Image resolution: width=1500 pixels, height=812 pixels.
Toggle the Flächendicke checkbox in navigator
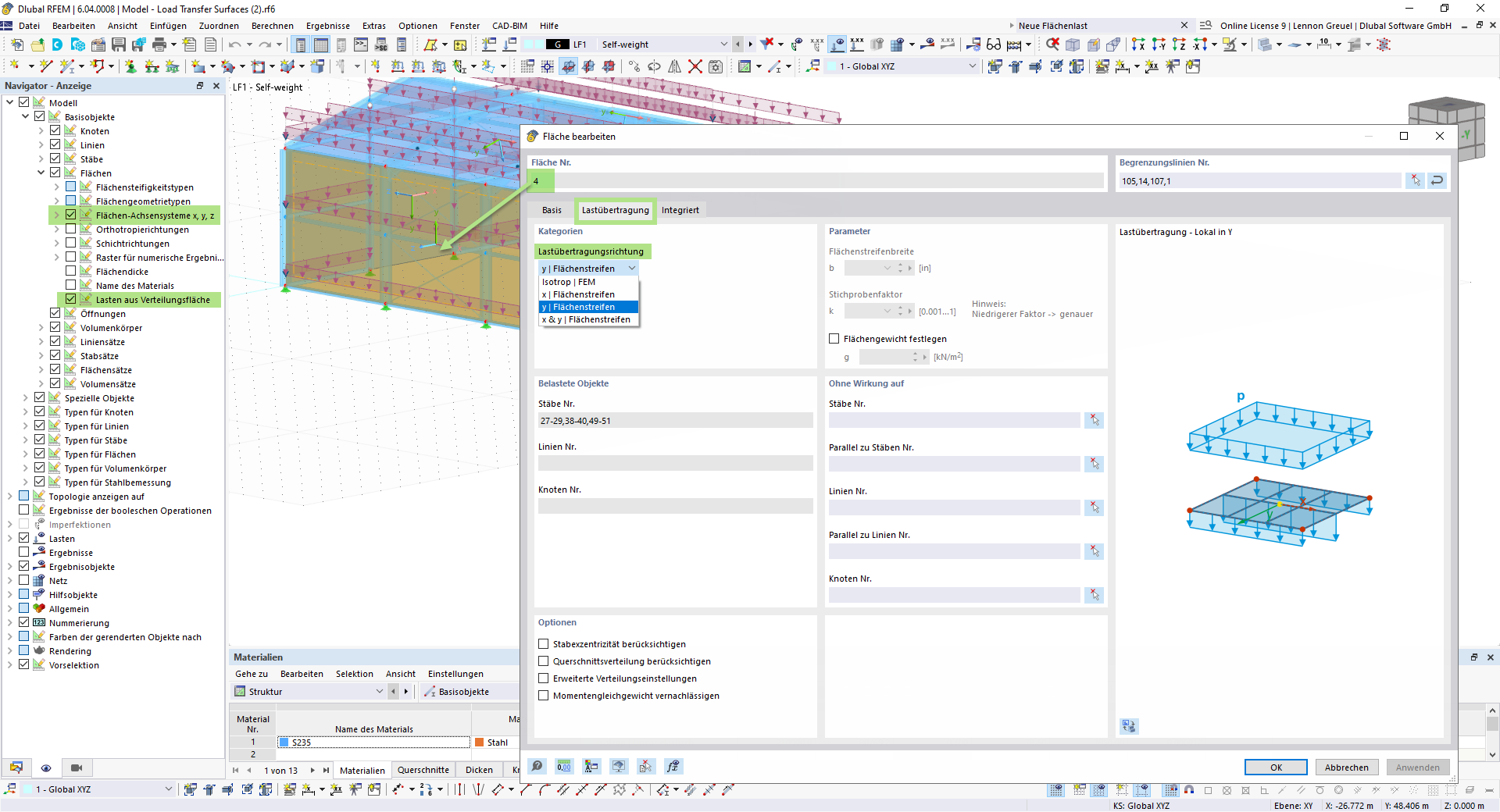[71, 272]
